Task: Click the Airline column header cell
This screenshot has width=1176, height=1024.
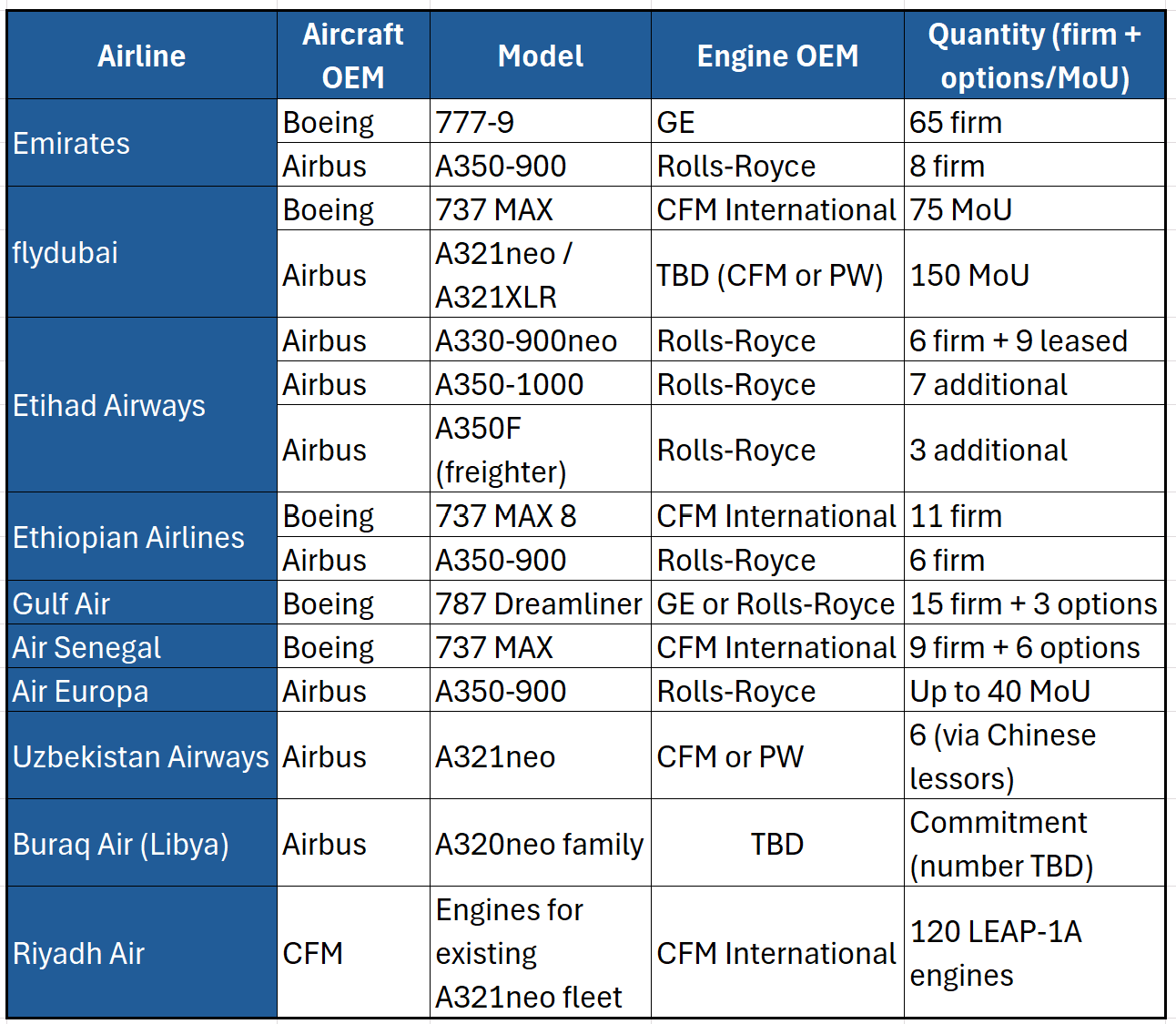Action: tap(141, 56)
